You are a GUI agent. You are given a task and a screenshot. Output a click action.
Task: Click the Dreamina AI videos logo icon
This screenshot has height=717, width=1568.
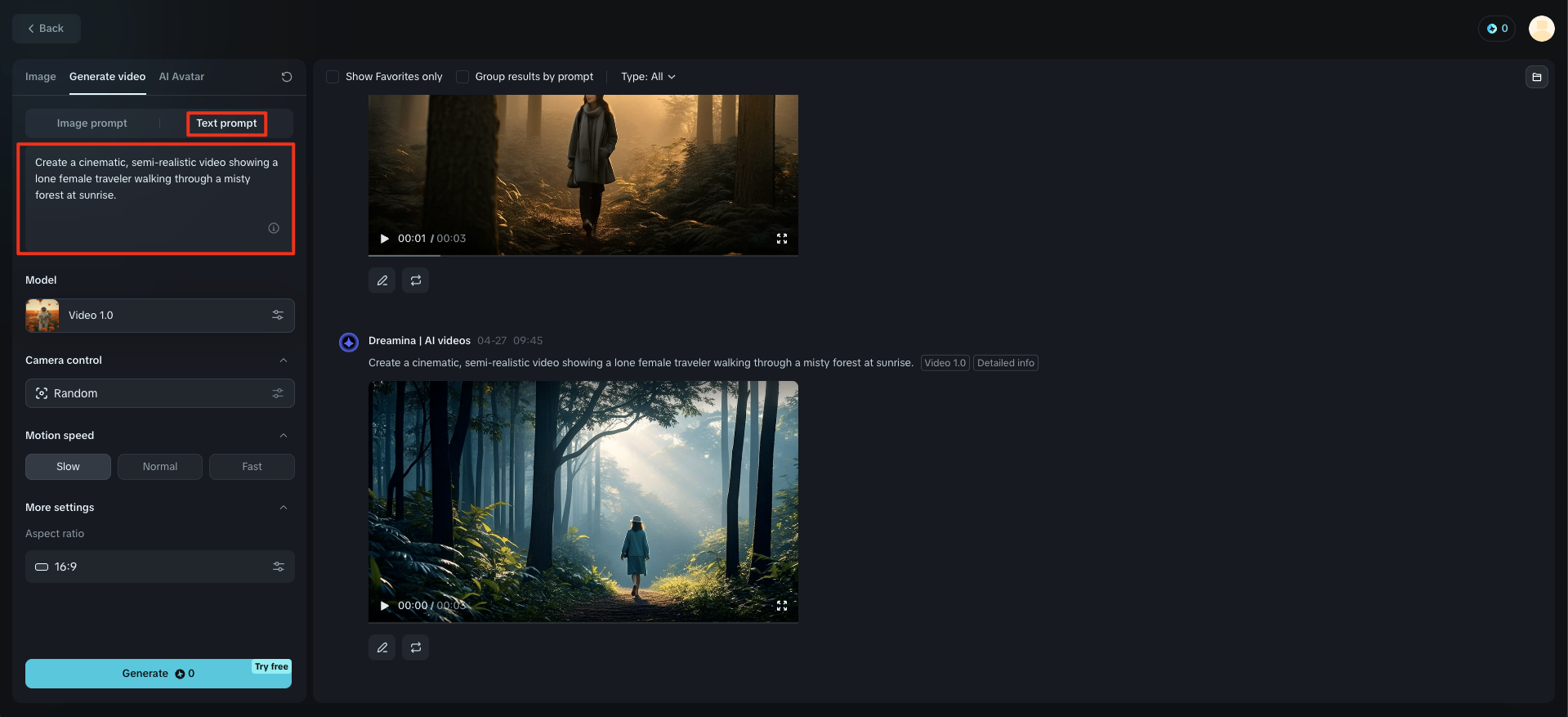pos(349,343)
